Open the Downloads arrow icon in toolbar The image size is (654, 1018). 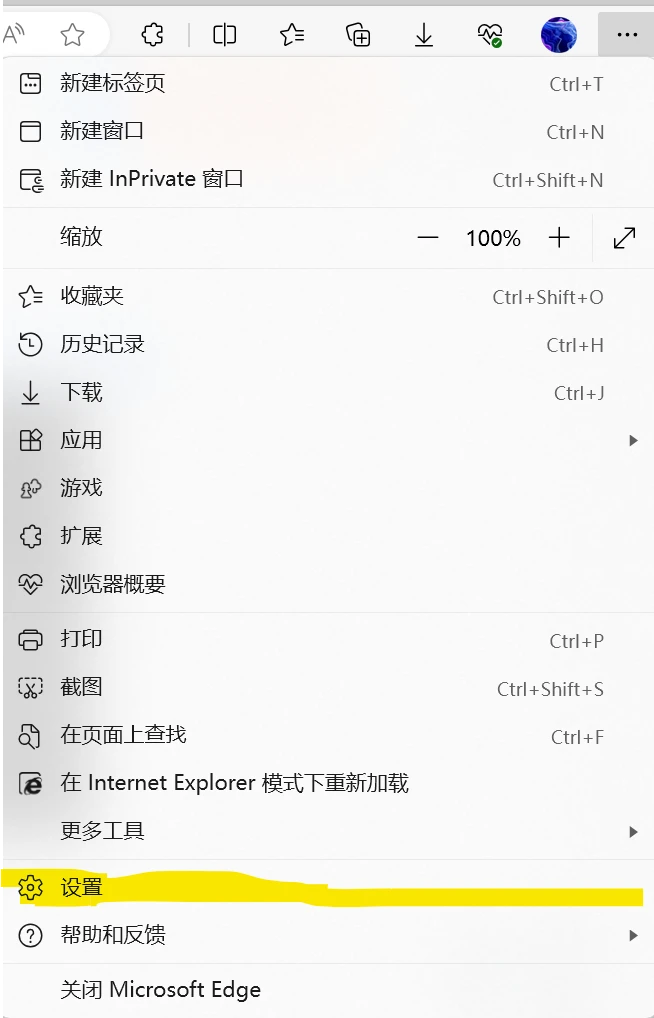pos(424,34)
